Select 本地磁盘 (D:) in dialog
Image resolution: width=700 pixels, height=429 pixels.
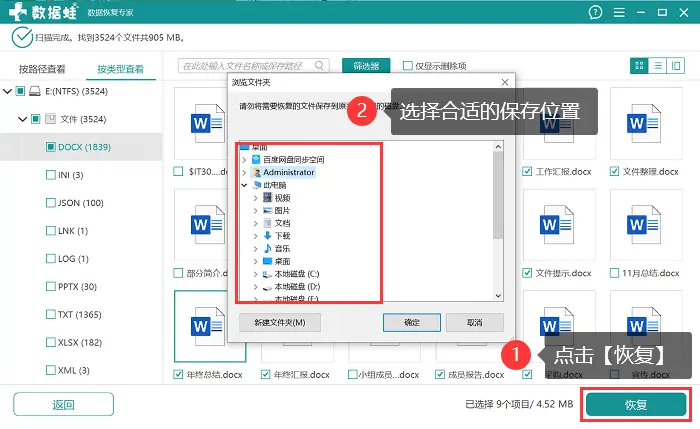pos(291,287)
